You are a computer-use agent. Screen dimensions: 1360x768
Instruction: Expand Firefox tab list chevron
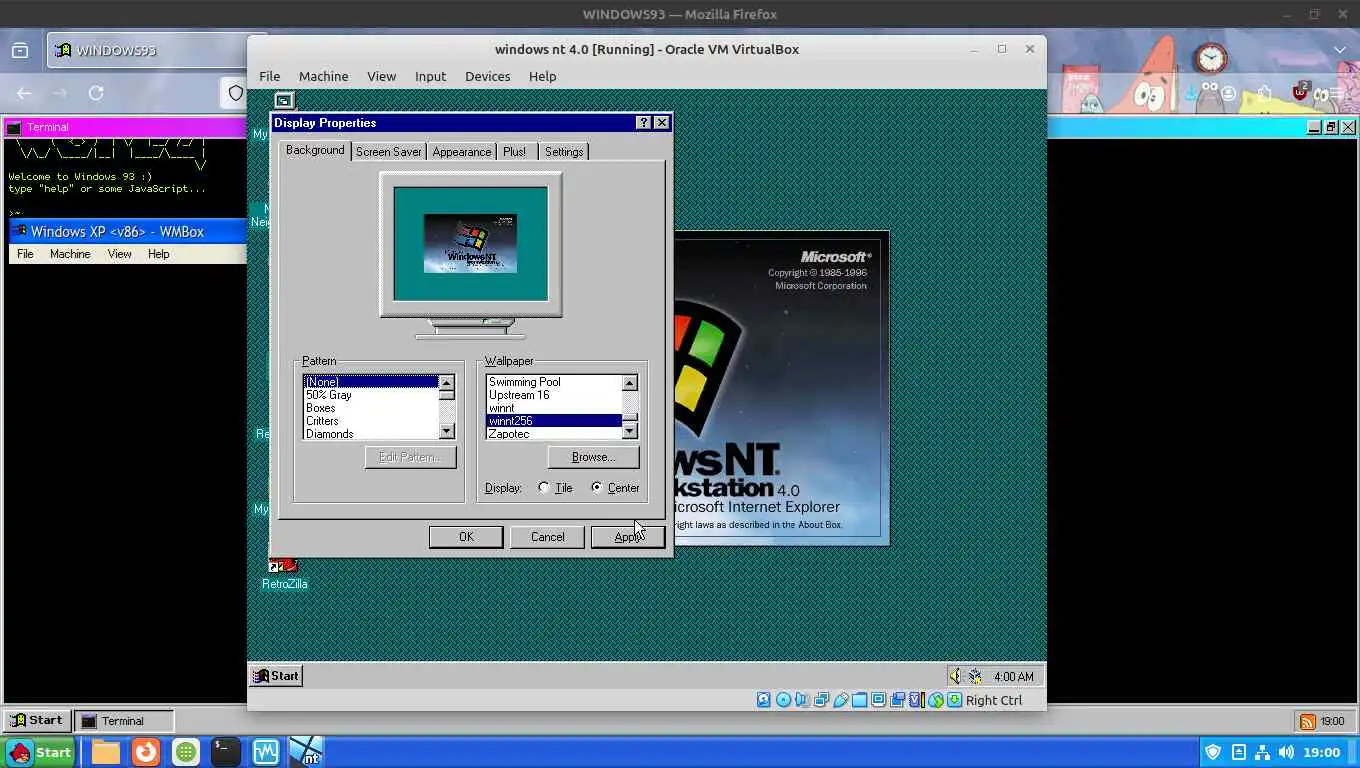pos(1340,50)
